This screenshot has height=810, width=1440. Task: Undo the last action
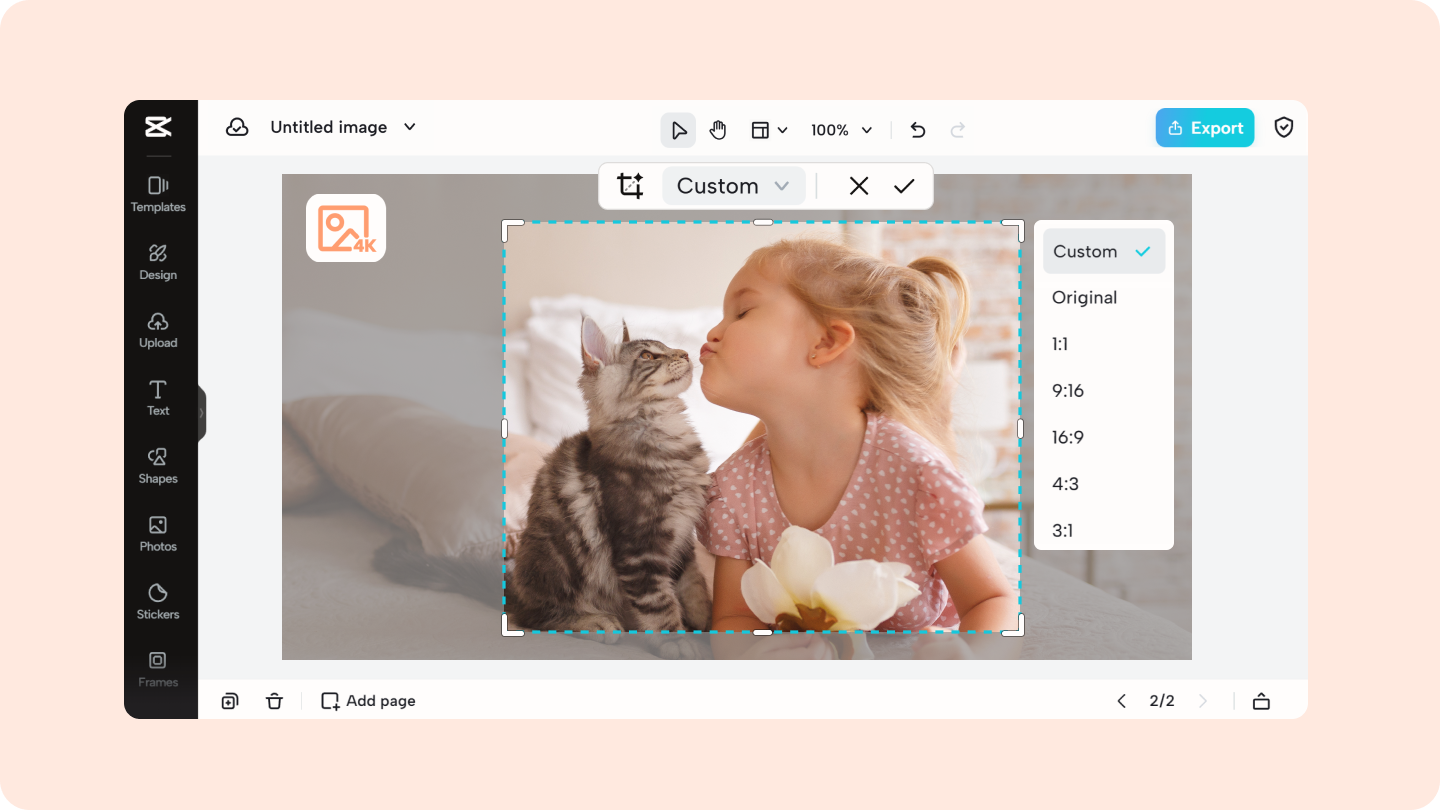pos(918,130)
